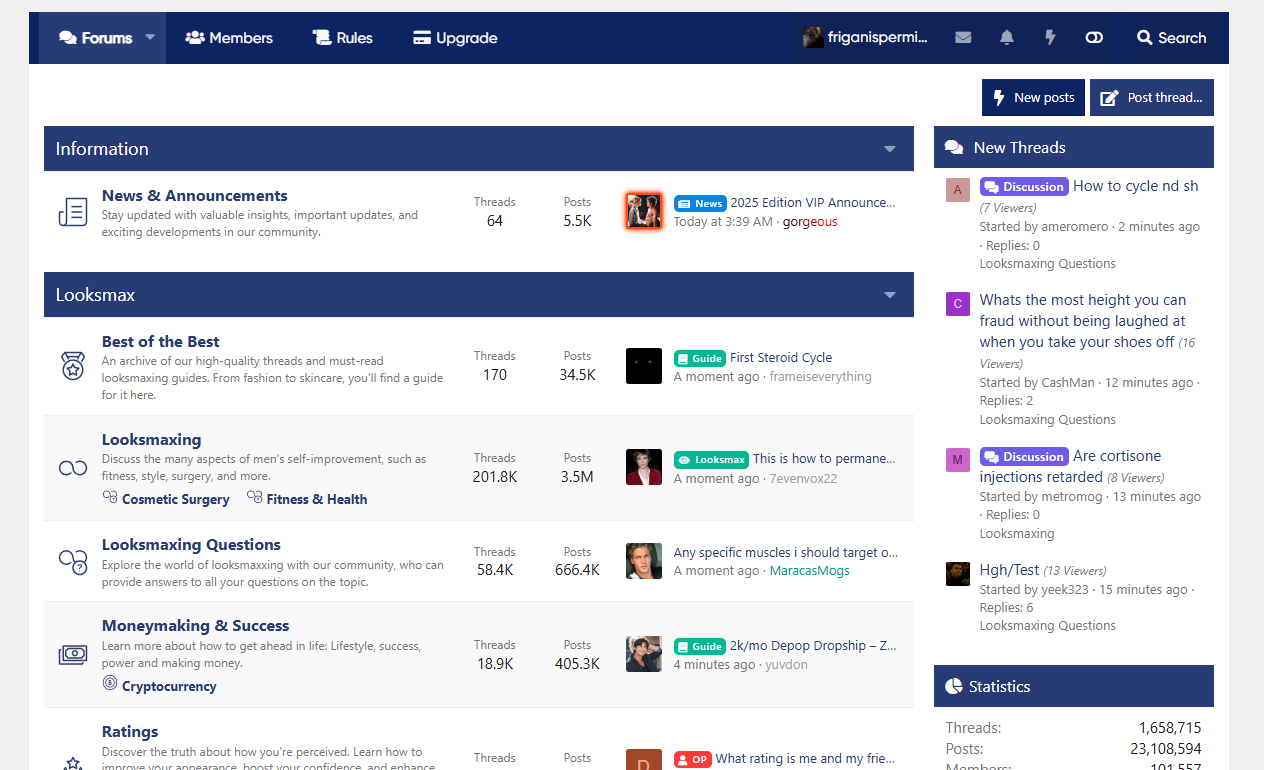Open the Hgh/Test thread author avatar
The image size is (1264, 770).
[x=957, y=574]
